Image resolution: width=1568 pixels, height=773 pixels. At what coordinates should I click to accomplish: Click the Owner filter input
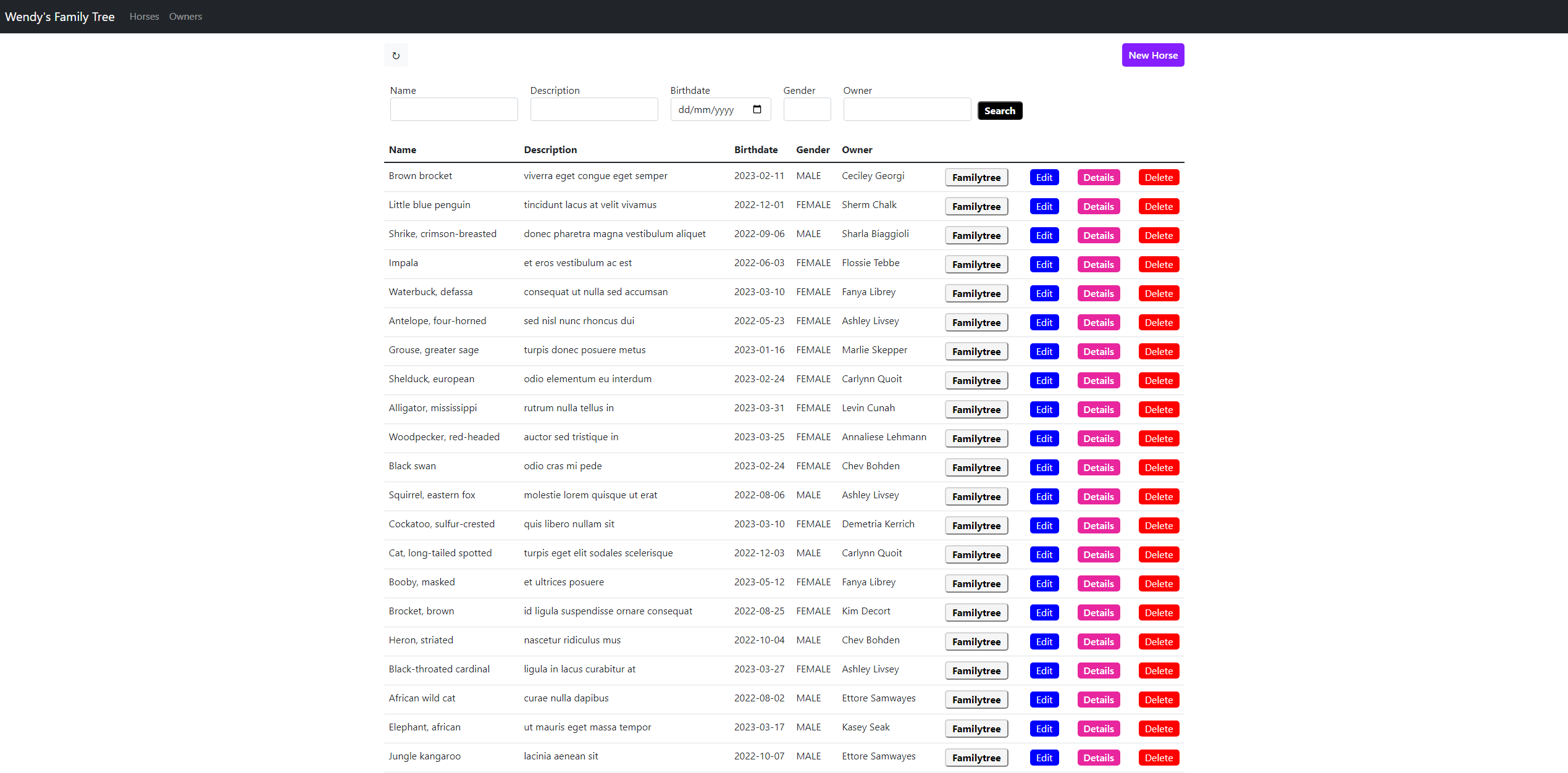(907, 109)
